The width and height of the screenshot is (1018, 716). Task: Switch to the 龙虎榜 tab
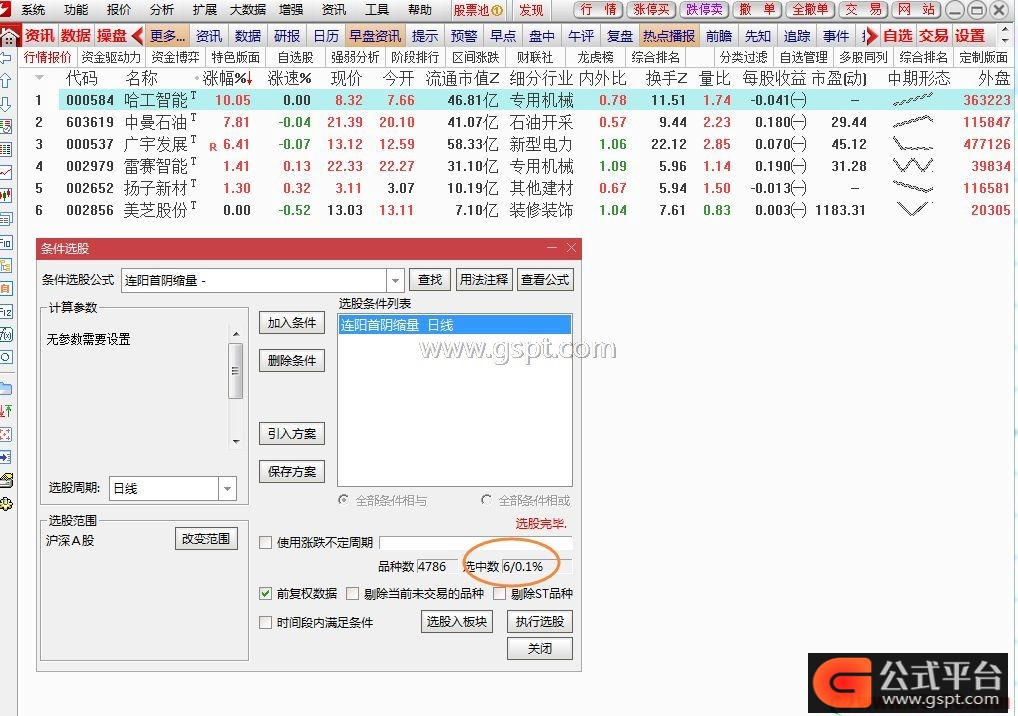pyautogui.click(x=595, y=57)
